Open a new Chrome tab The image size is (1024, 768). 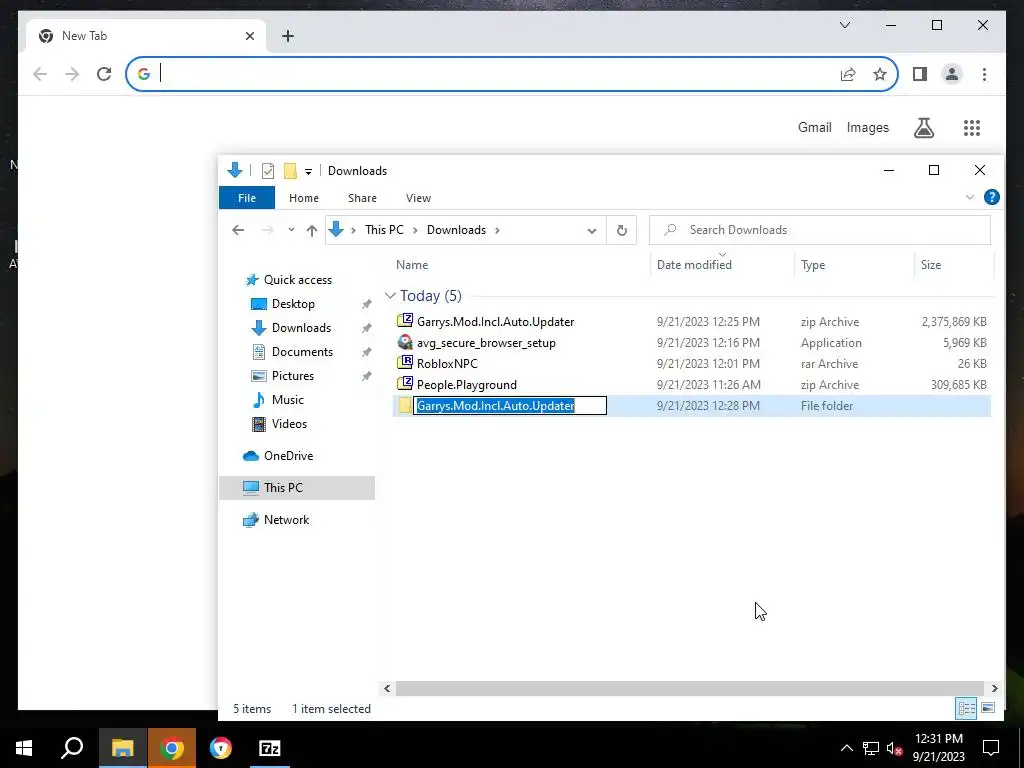pos(287,36)
